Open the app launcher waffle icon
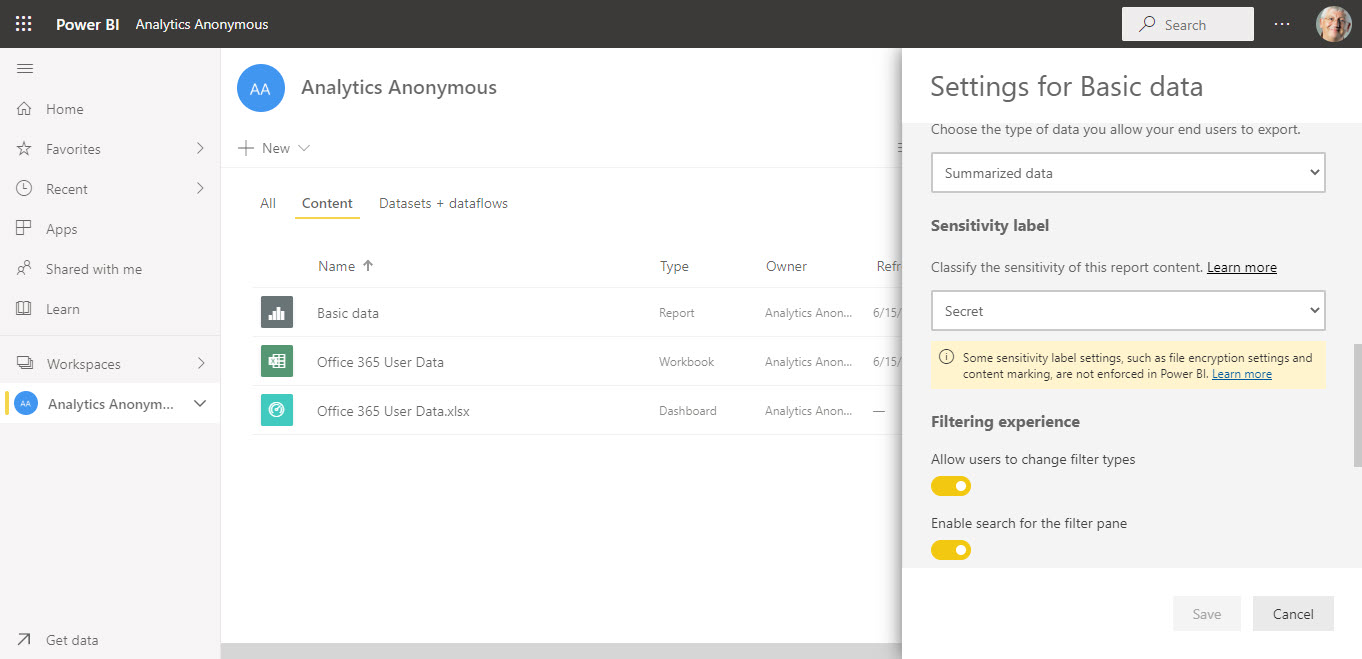This screenshot has width=1362, height=659. tap(24, 24)
